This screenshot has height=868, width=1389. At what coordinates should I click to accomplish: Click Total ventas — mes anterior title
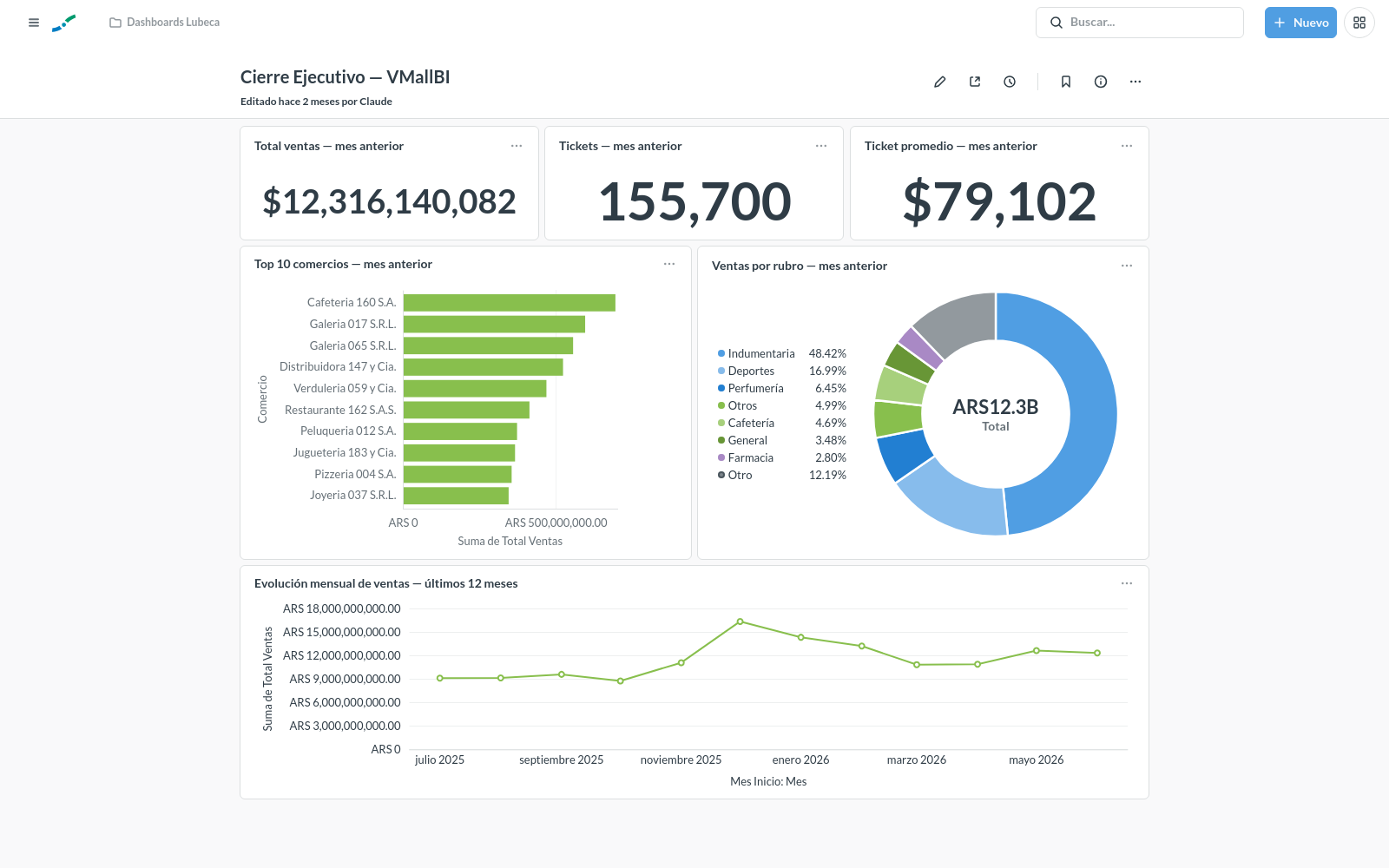point(329,146)
